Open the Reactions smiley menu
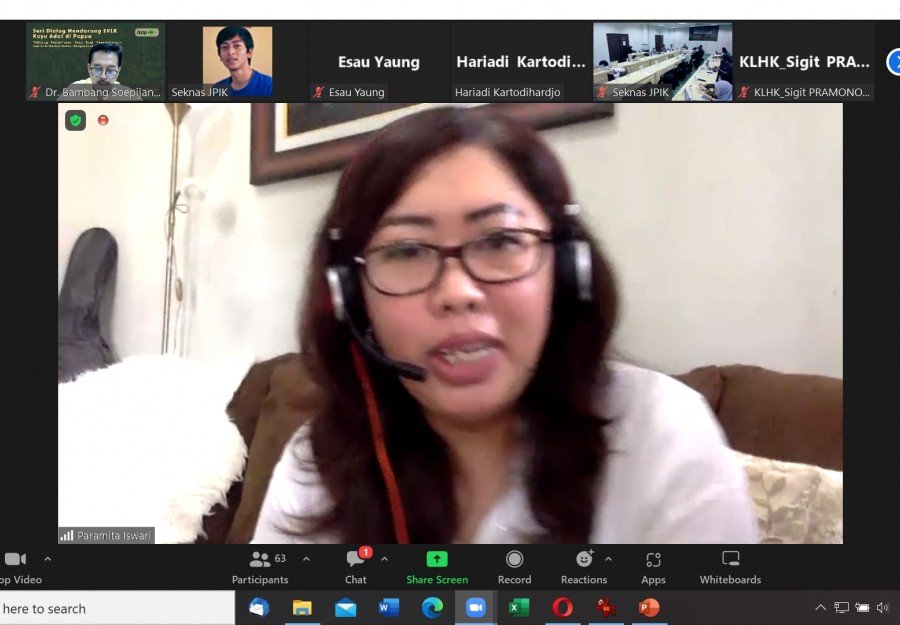 click(x=584, y=568)
